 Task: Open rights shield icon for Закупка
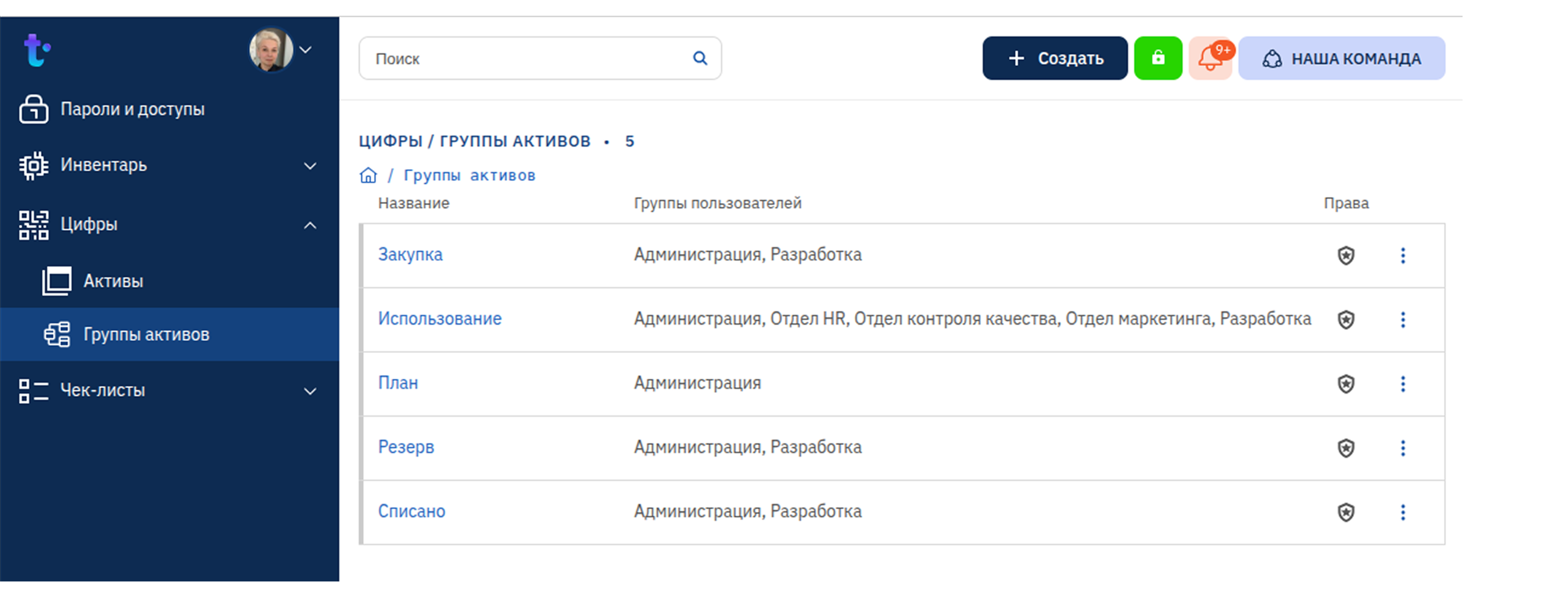coord(1345,255)
